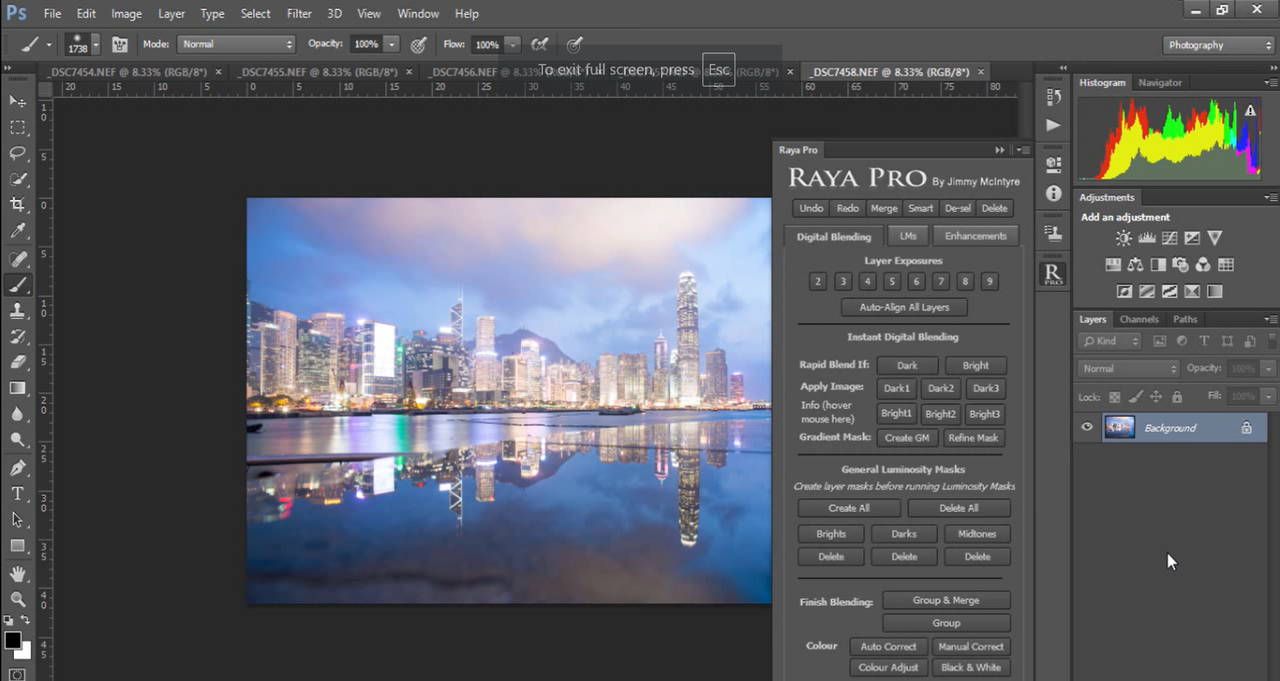
Task: Select the History Brush tool
Action: click(17, 337)
